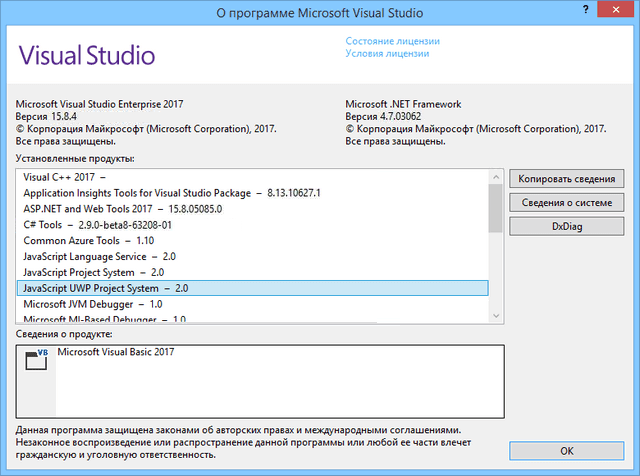
Task: Click the Копировать сведения button
Action: pyautogui.click(x=567, y=178)
